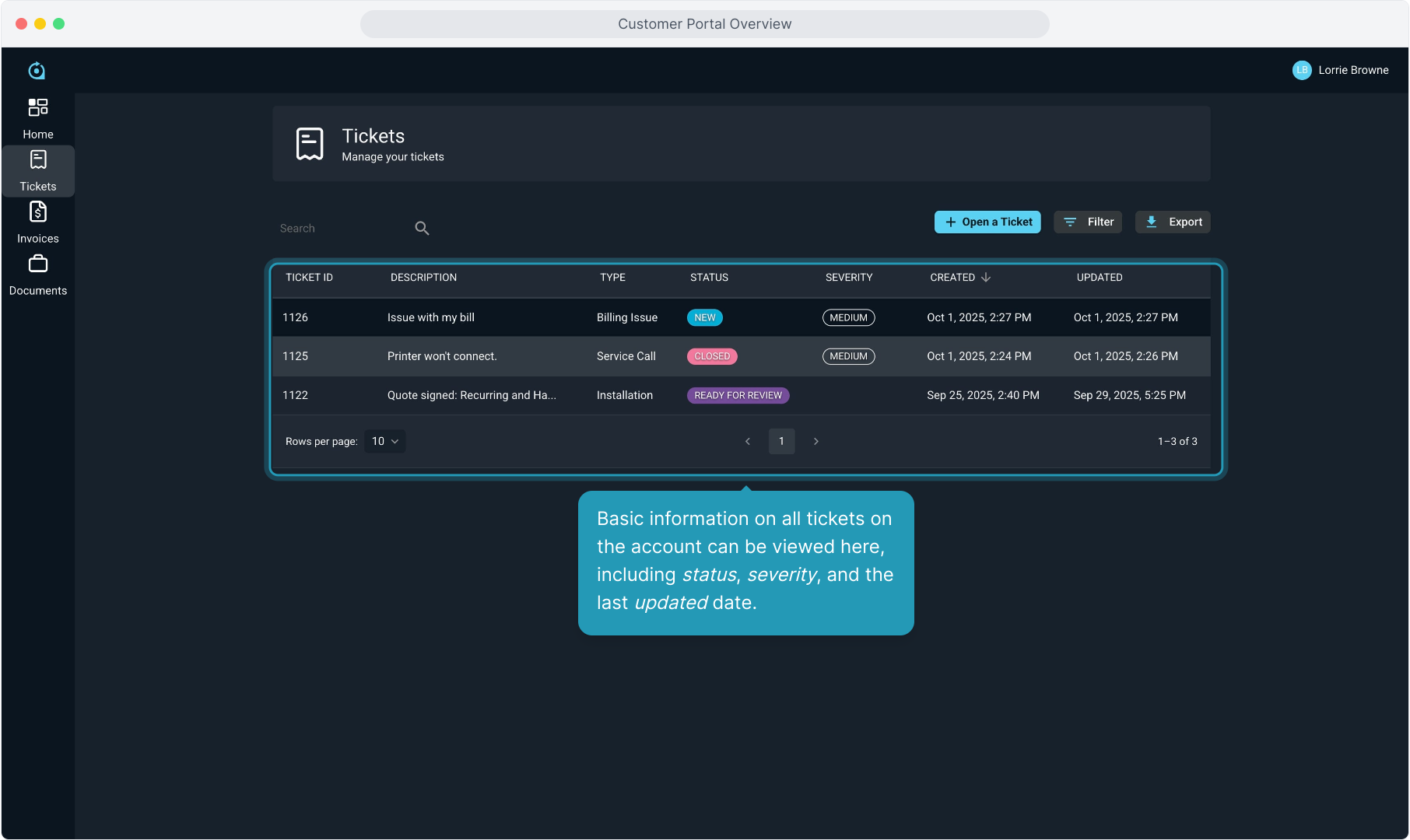This screenshot has width=1410, height=840.
Task: Click the CLOSED status badge on ticket 1125
Action: [712, 356]
